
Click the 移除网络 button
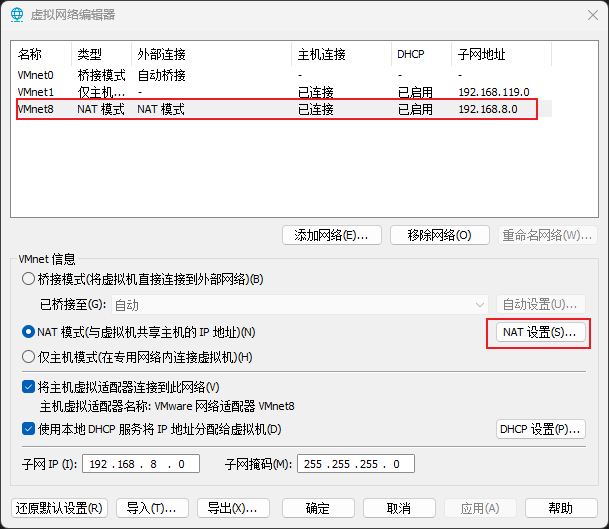(x=439, y=235)
